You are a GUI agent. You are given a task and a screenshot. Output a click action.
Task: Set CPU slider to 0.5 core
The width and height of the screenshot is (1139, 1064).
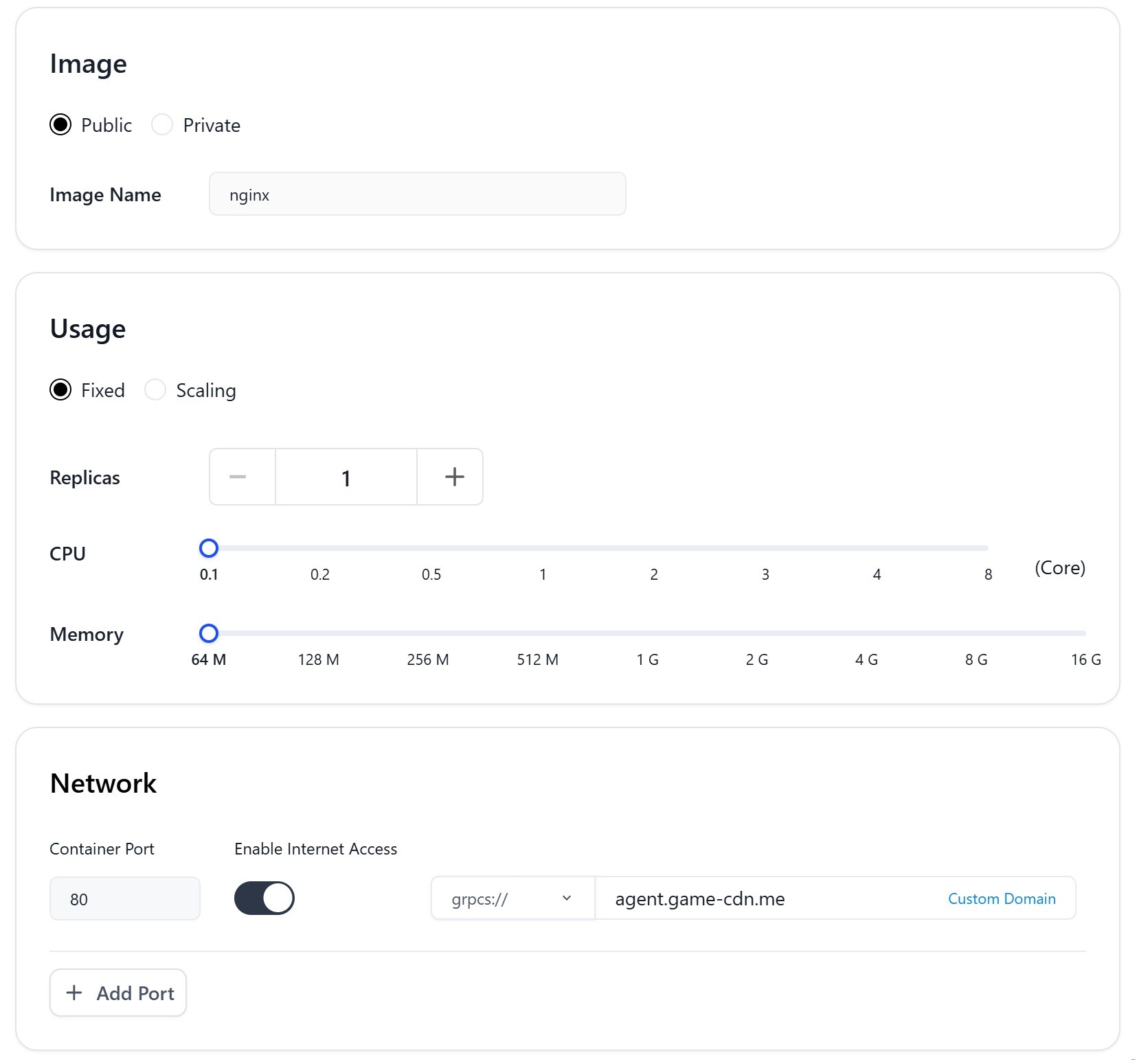(x=431, y=548)
